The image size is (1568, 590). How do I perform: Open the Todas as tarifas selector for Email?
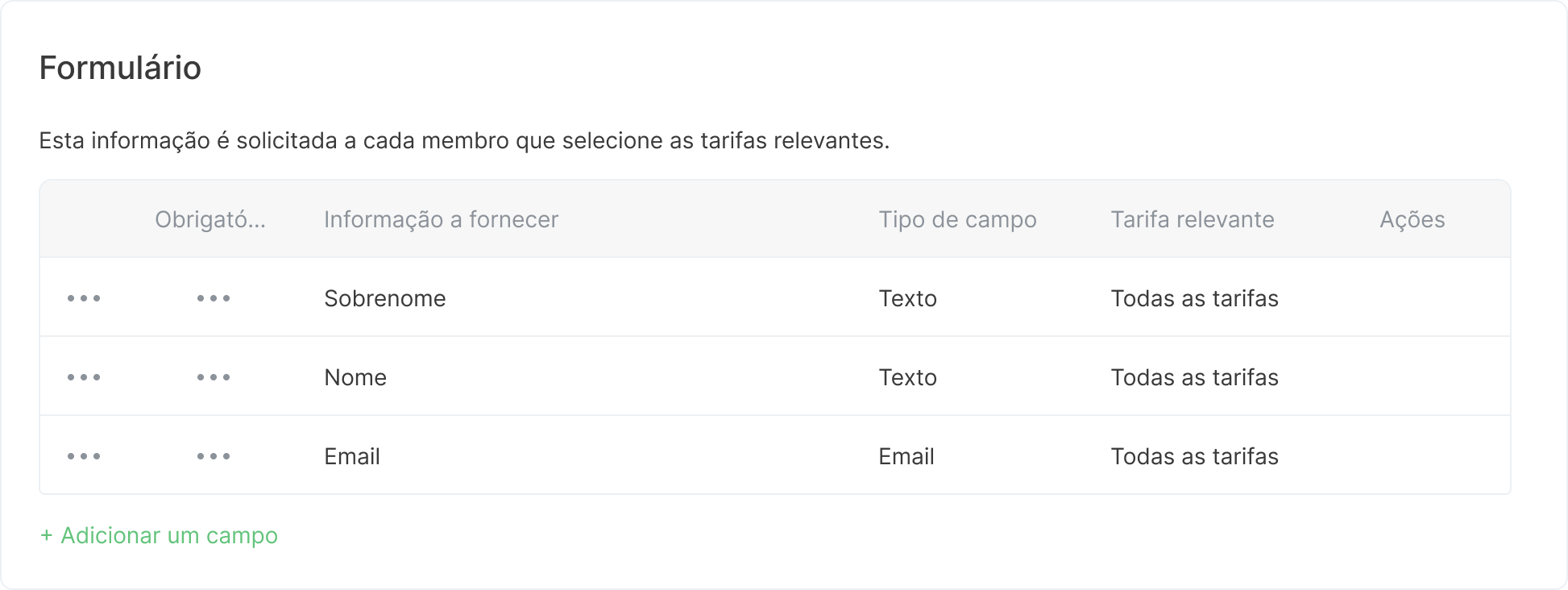coord(1194,455)
